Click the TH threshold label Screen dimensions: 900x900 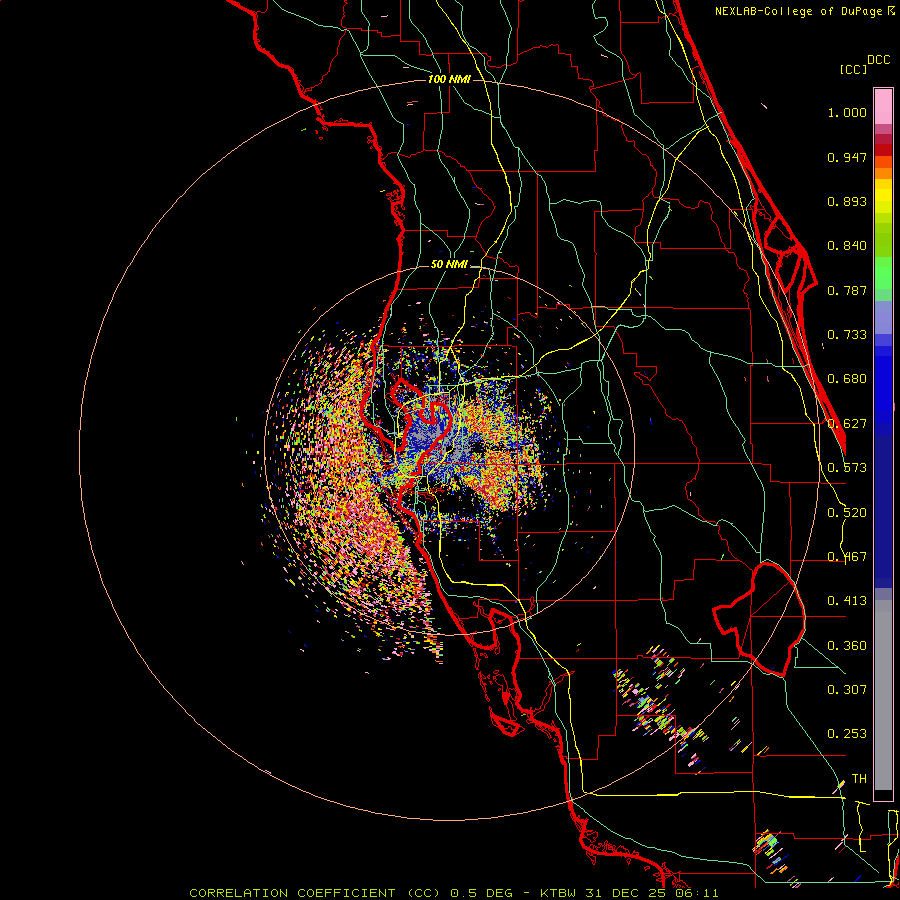859,779
